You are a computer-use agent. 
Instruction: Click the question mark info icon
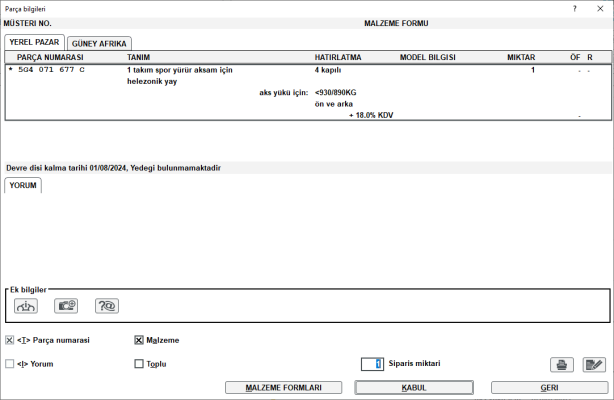tap(107, 307)
